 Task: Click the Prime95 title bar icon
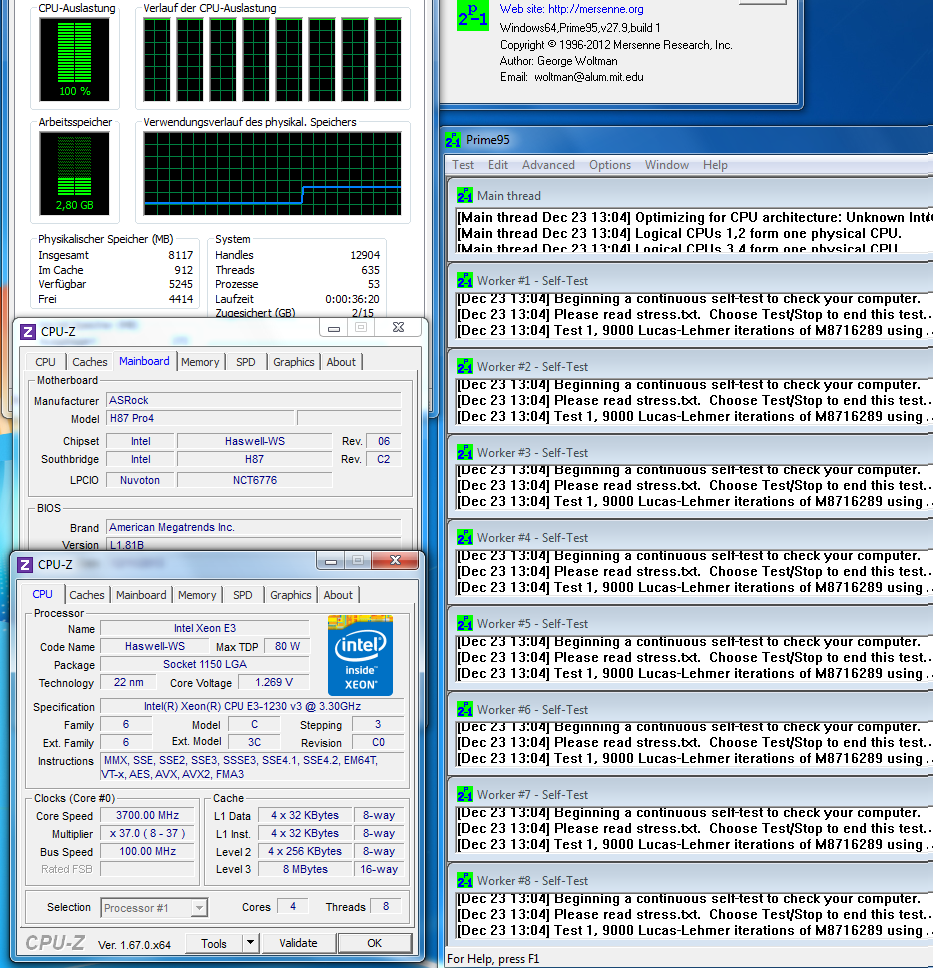[453, 140]
